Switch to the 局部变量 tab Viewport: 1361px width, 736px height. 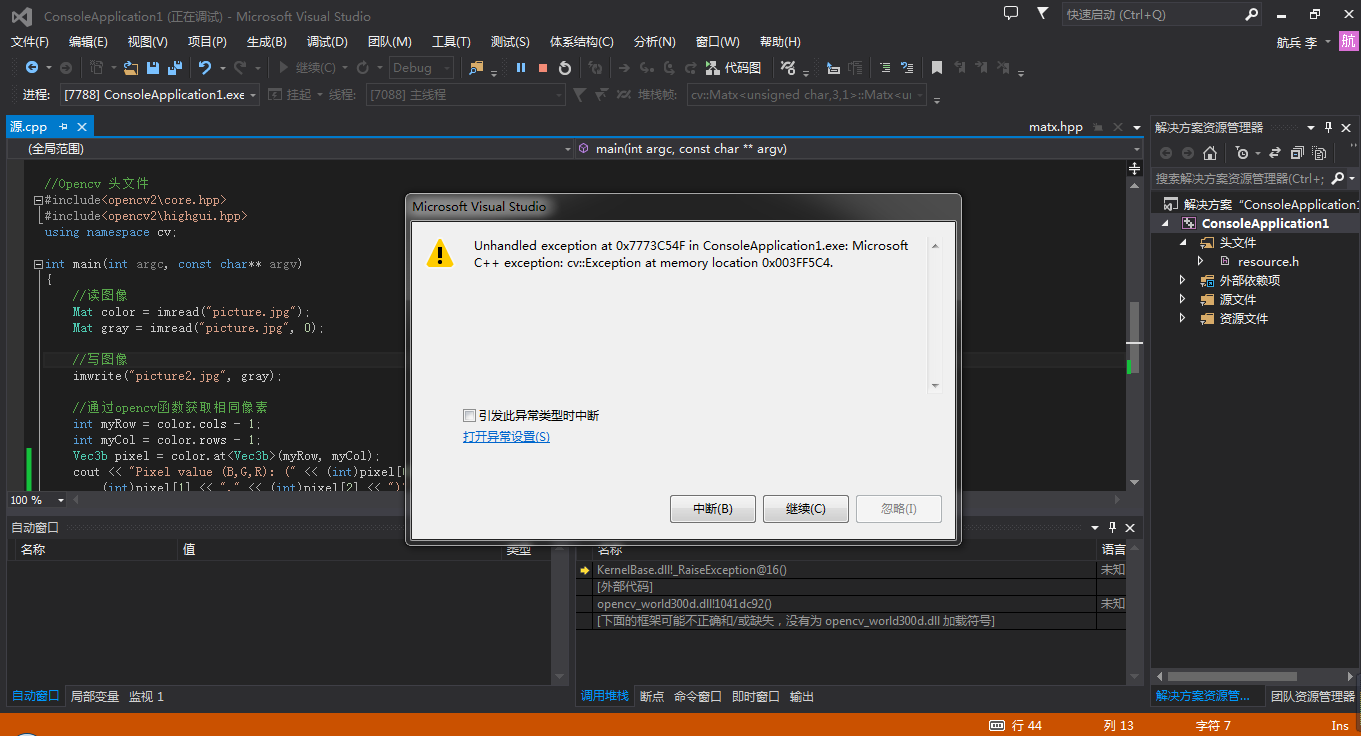tap(95, 696)
